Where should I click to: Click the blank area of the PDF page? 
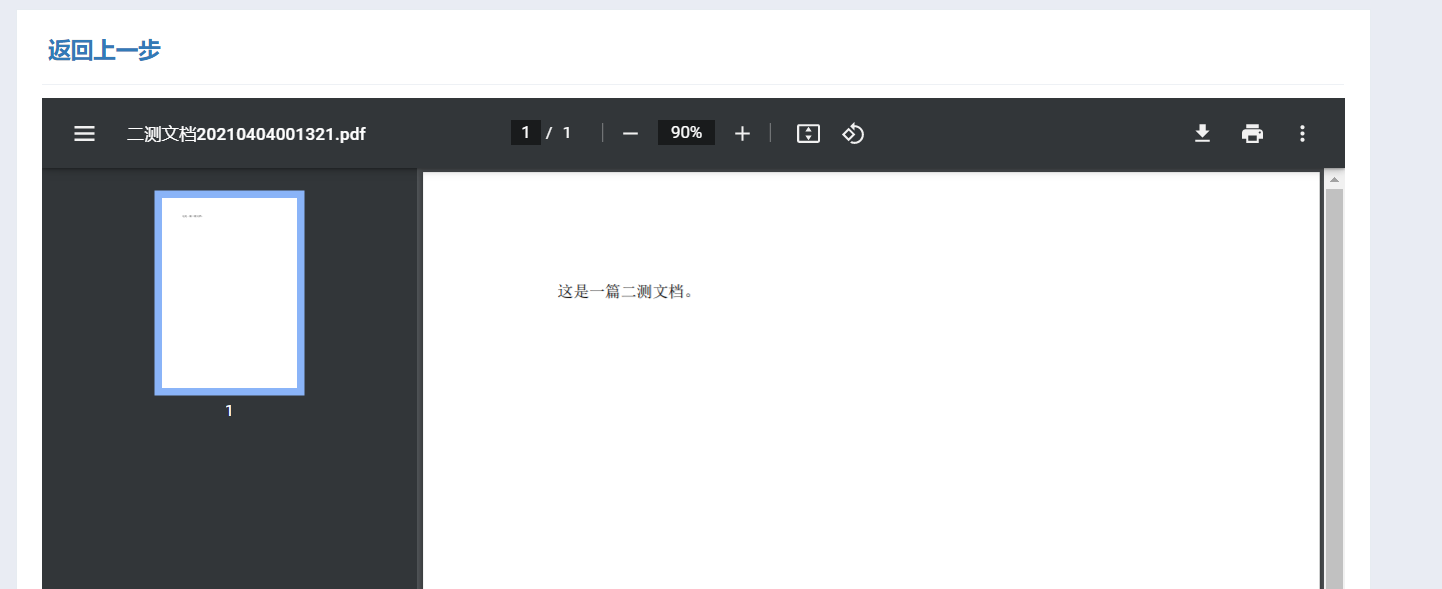click(x=870, y=450)
